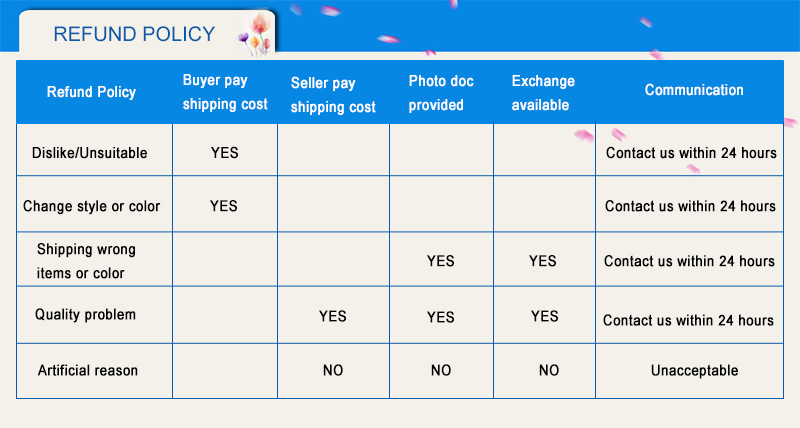This screenshot has width=800, height=428.
Task: Click the Photo doc provided header
Action: point(441,93)
